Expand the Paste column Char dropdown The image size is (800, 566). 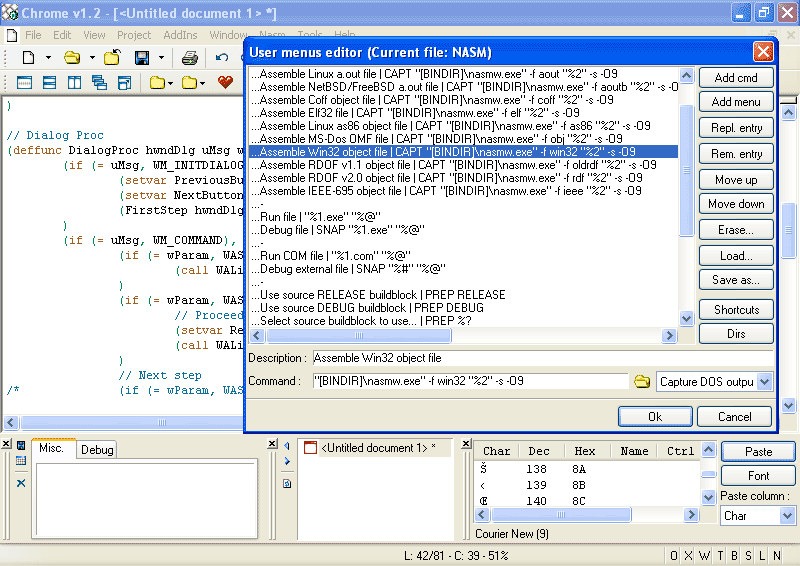coord(786,516)
